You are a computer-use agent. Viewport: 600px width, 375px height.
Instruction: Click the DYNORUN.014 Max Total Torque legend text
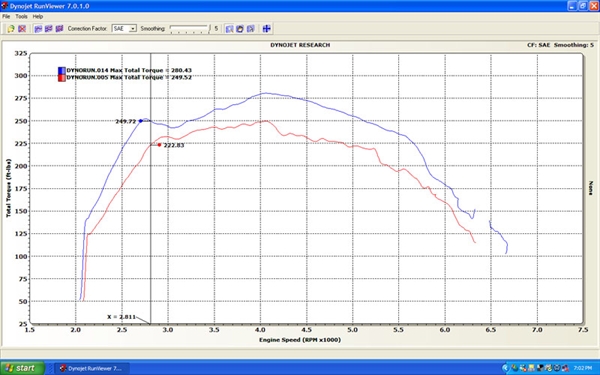(x=129, y=70)
